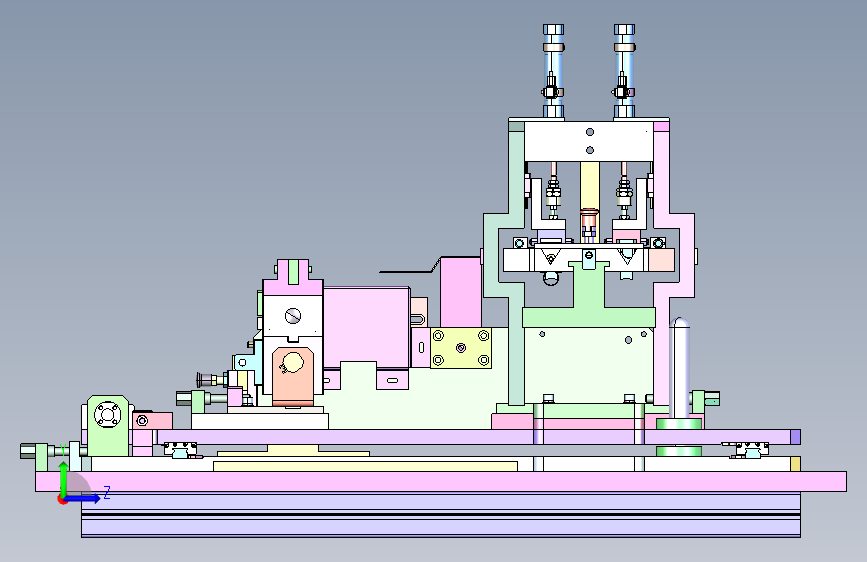The height and width of the screenshot is (562, 867).
Task: Select the left pneumatic cylinder atop the frame
Action: pyautogui.click(x=553, y=71)
